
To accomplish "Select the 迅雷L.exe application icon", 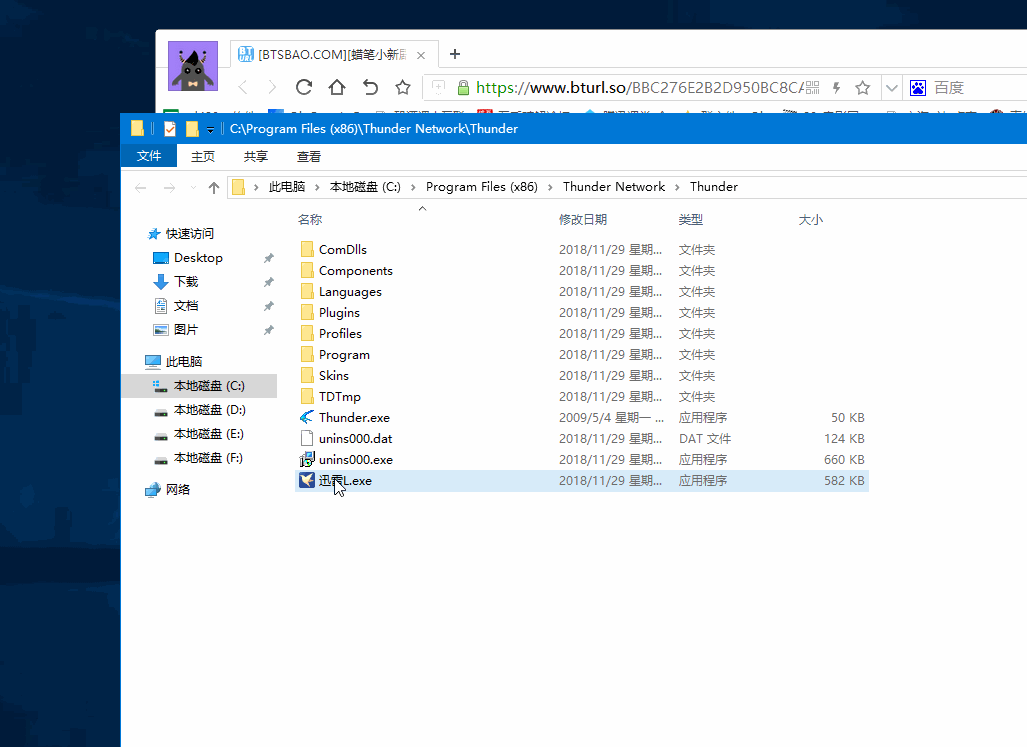I will tap(307, 480).
